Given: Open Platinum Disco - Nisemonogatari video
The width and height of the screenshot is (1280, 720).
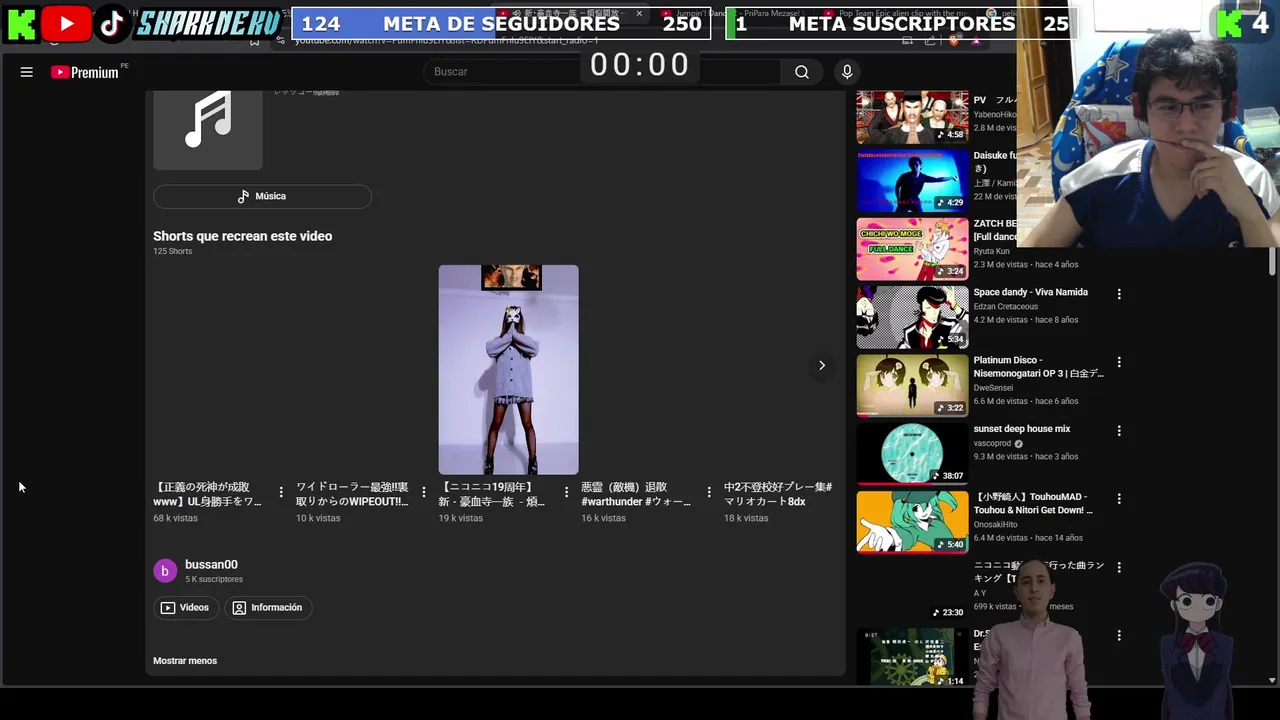Looking at the screenshot, I should tap(1038, 367).
